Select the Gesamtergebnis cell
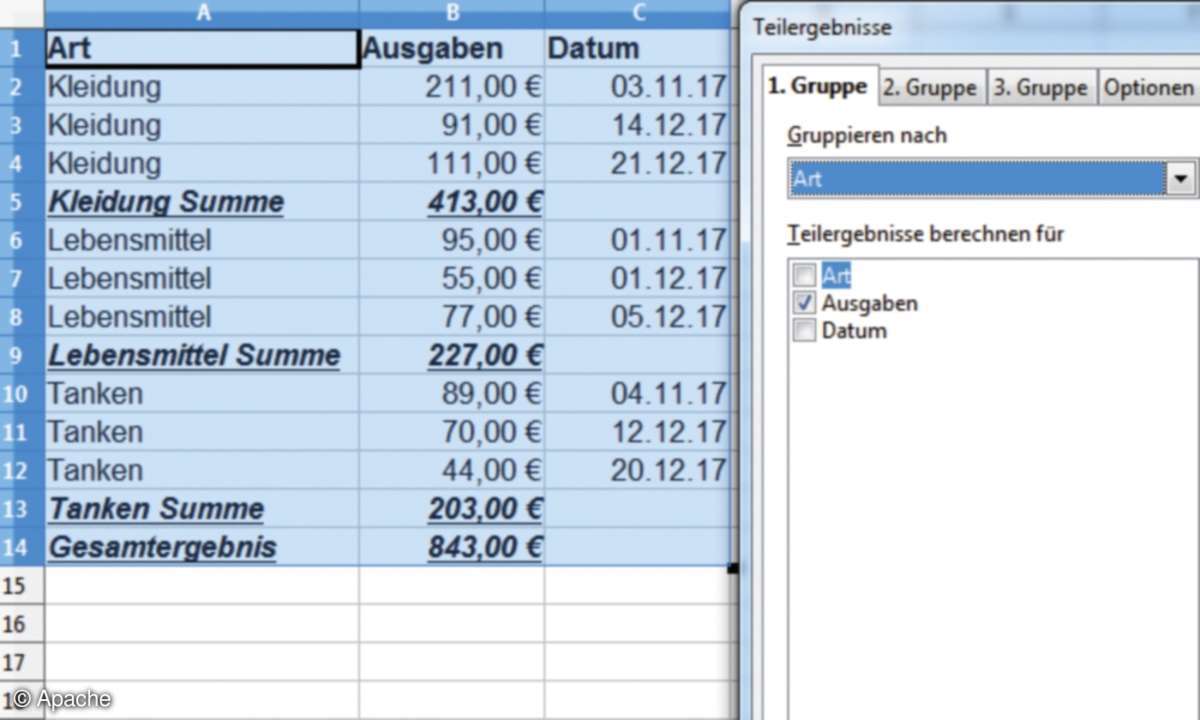This screenshot has width=1200, height=720. 202,547
